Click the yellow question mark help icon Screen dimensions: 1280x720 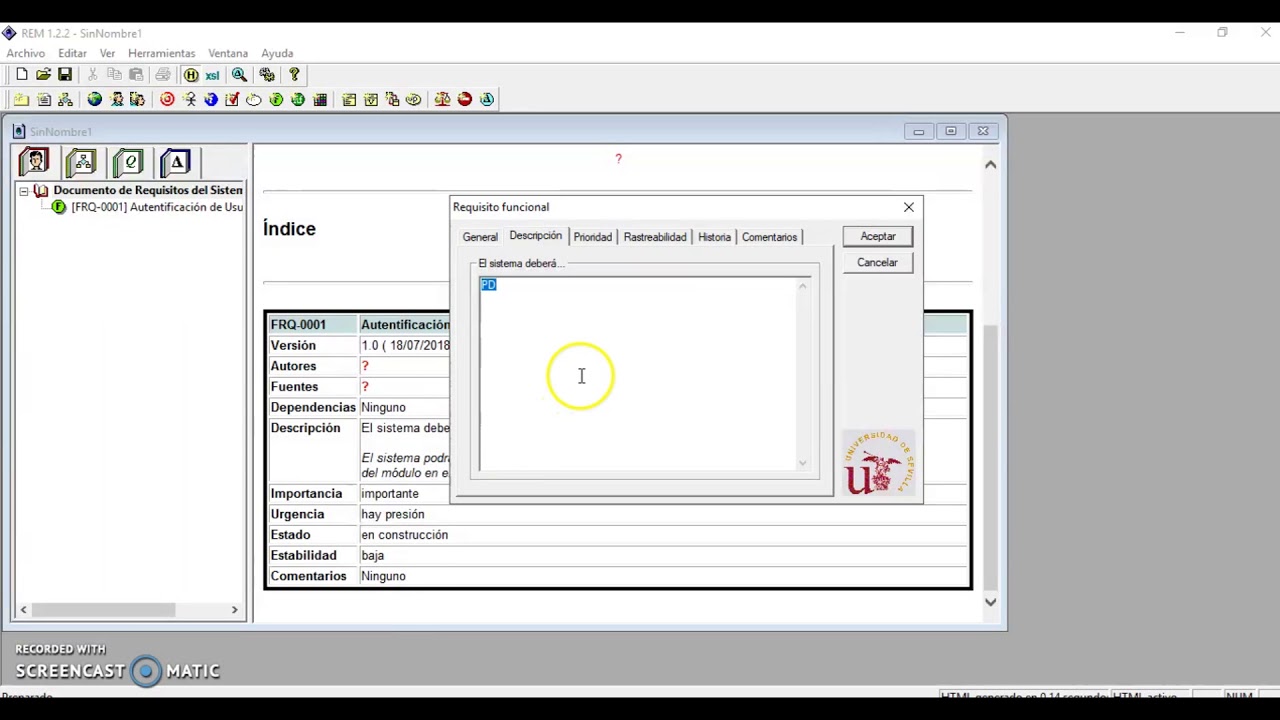point(294,75)
